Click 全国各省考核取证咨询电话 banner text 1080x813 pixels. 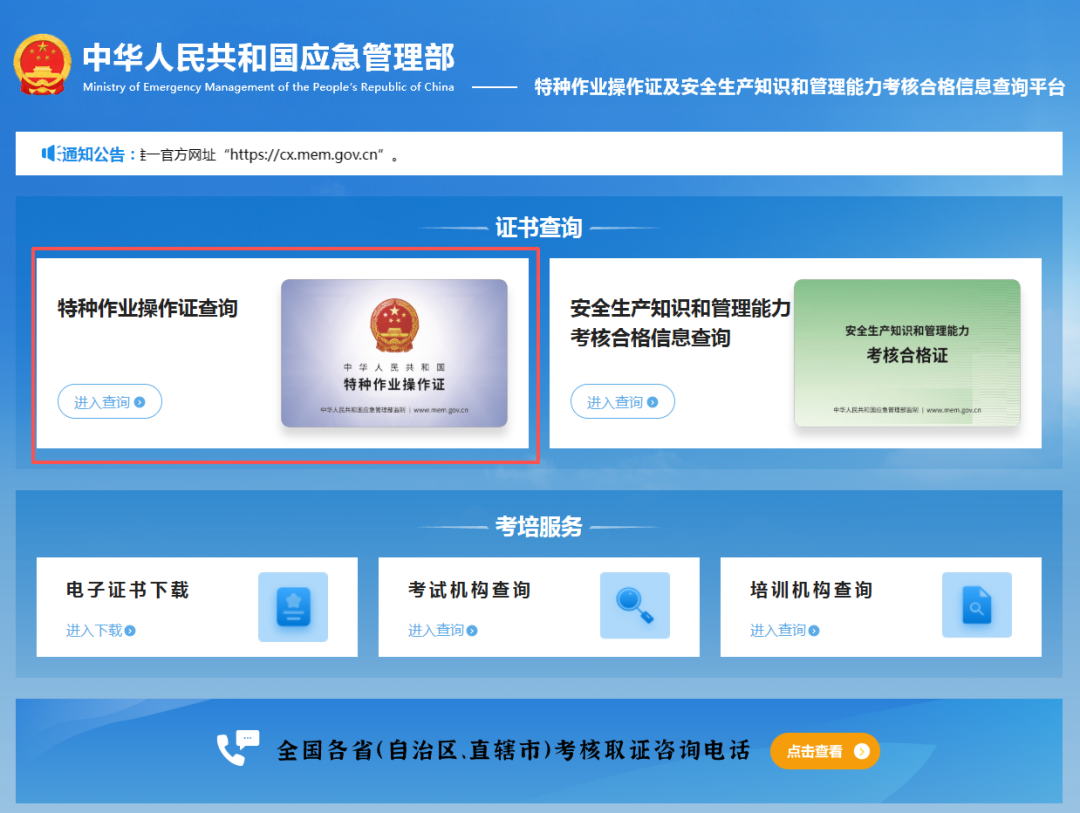pos(513,750)
